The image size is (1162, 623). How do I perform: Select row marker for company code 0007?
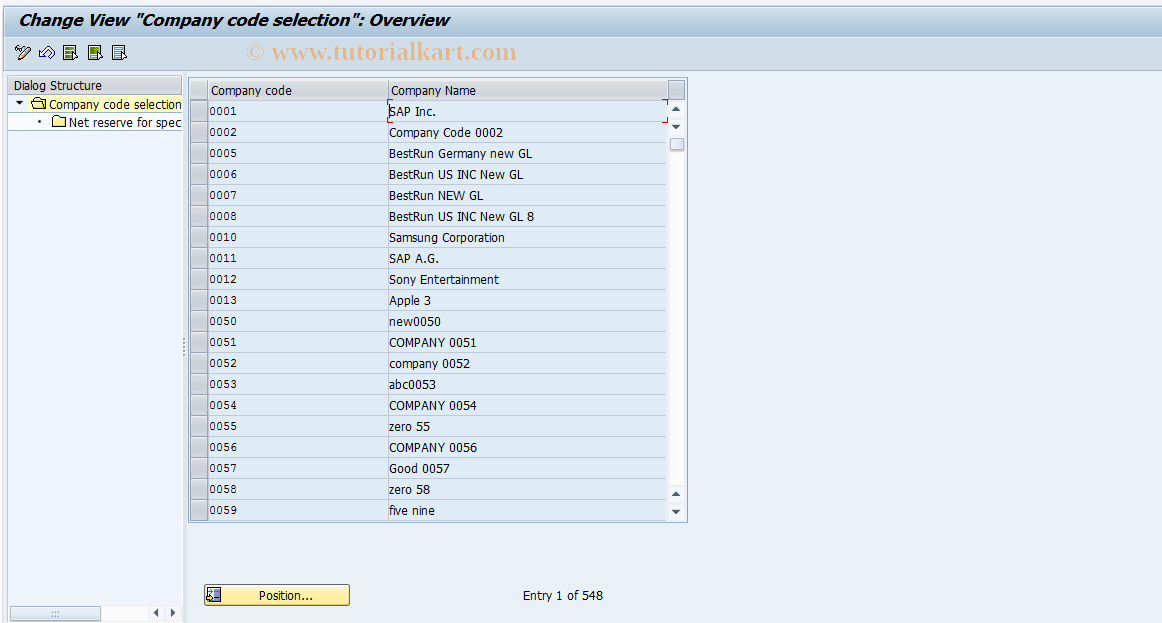pyautogui.click(x=199, y=195)
